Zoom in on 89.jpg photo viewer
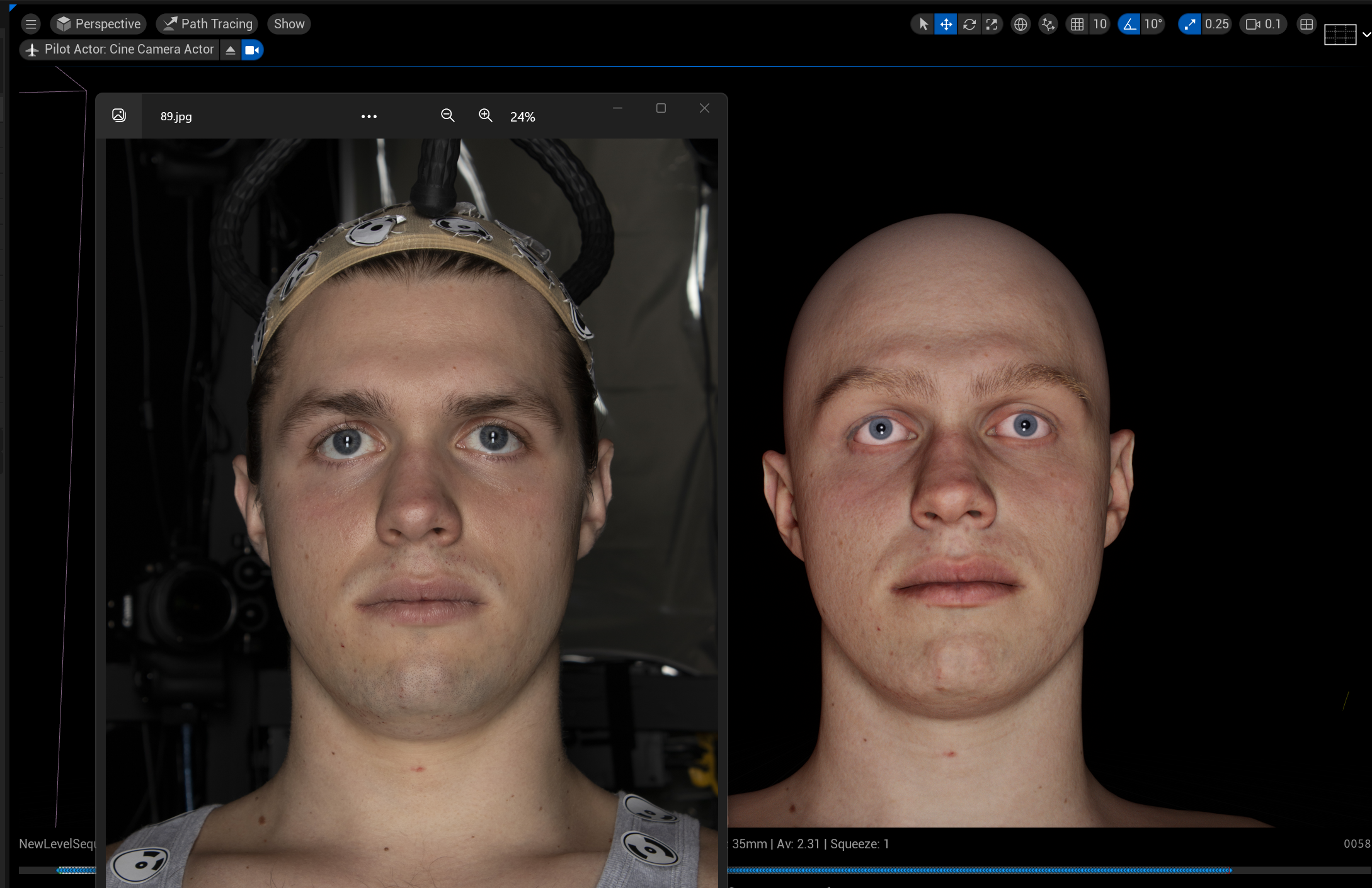The width and height of the screenshot is (1372, 888). click(x=485, y=115)
